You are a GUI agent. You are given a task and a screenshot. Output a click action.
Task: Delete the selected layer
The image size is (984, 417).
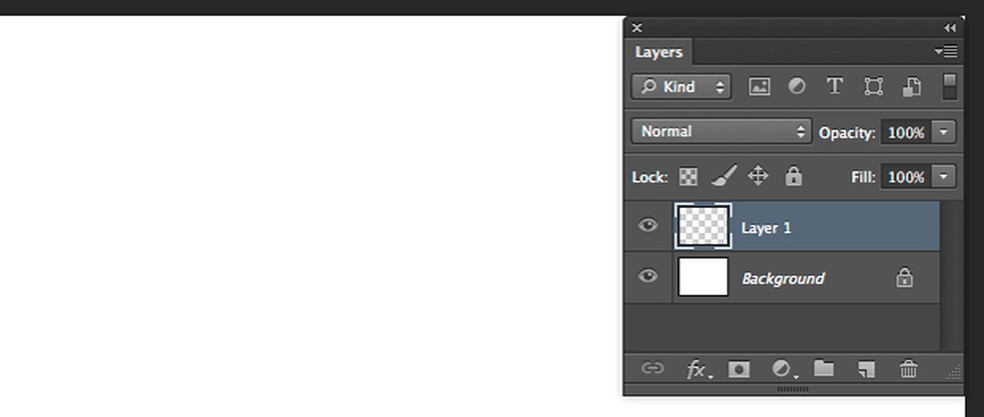click(908, 369)
